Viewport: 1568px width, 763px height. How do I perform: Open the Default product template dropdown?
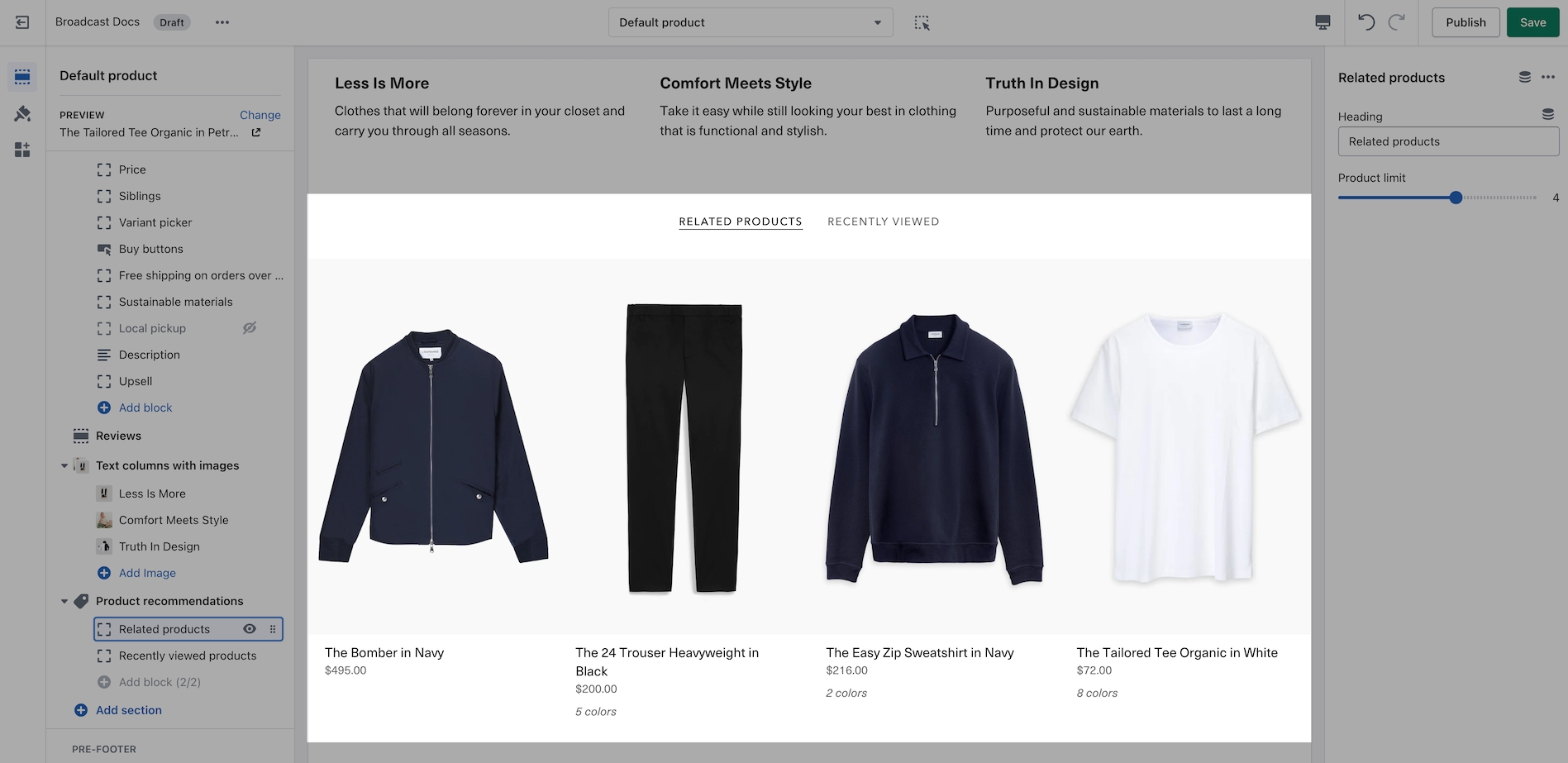tap(750, 22)
